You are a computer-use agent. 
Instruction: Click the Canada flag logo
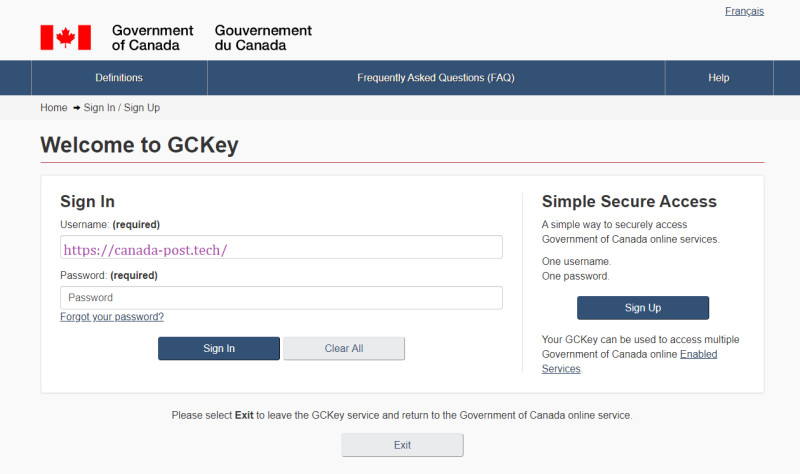[x=66, y=37]
